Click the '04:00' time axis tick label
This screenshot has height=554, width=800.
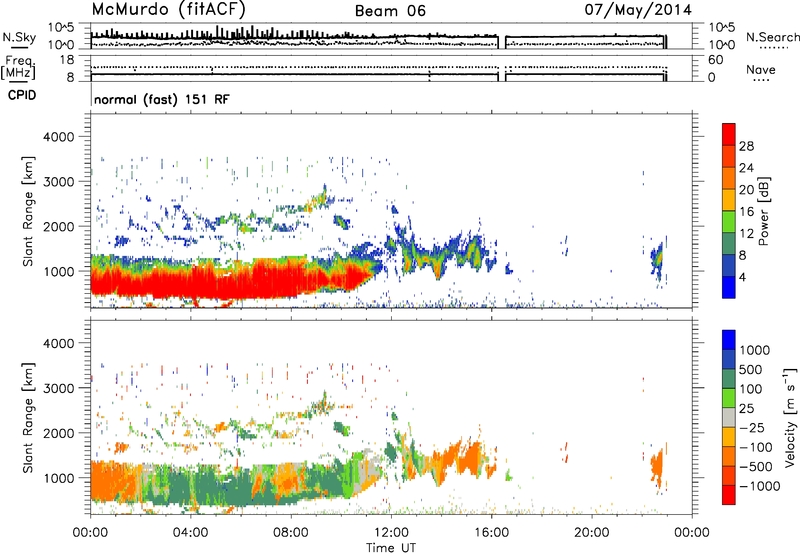(x=190, y=533)
